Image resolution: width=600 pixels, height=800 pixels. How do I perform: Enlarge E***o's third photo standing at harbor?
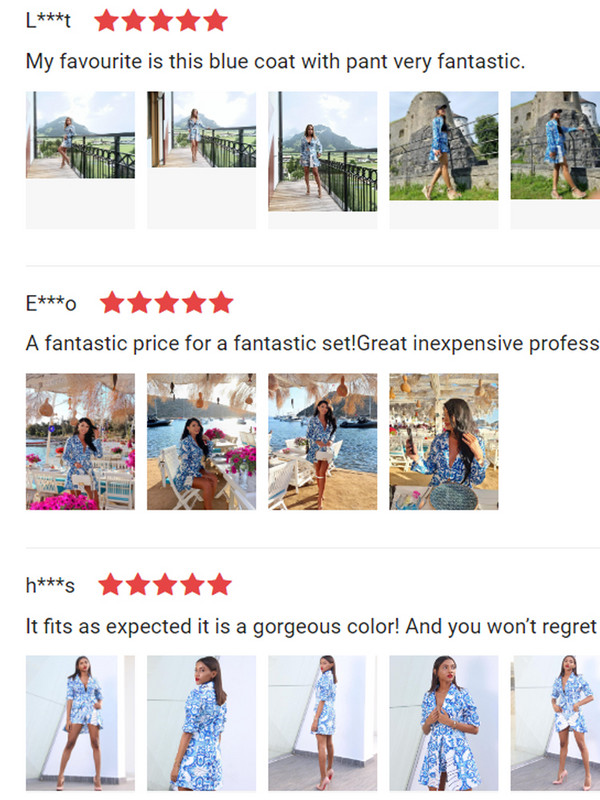322,441
